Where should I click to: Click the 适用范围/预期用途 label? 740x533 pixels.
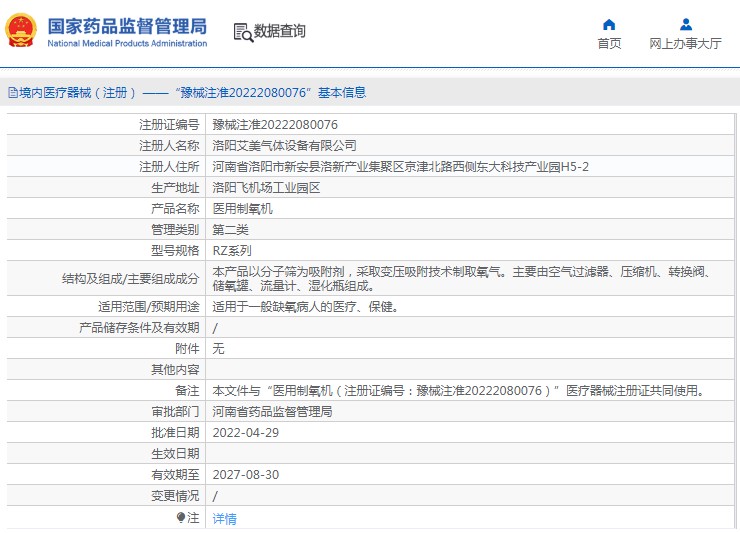[x=149, y=307]
